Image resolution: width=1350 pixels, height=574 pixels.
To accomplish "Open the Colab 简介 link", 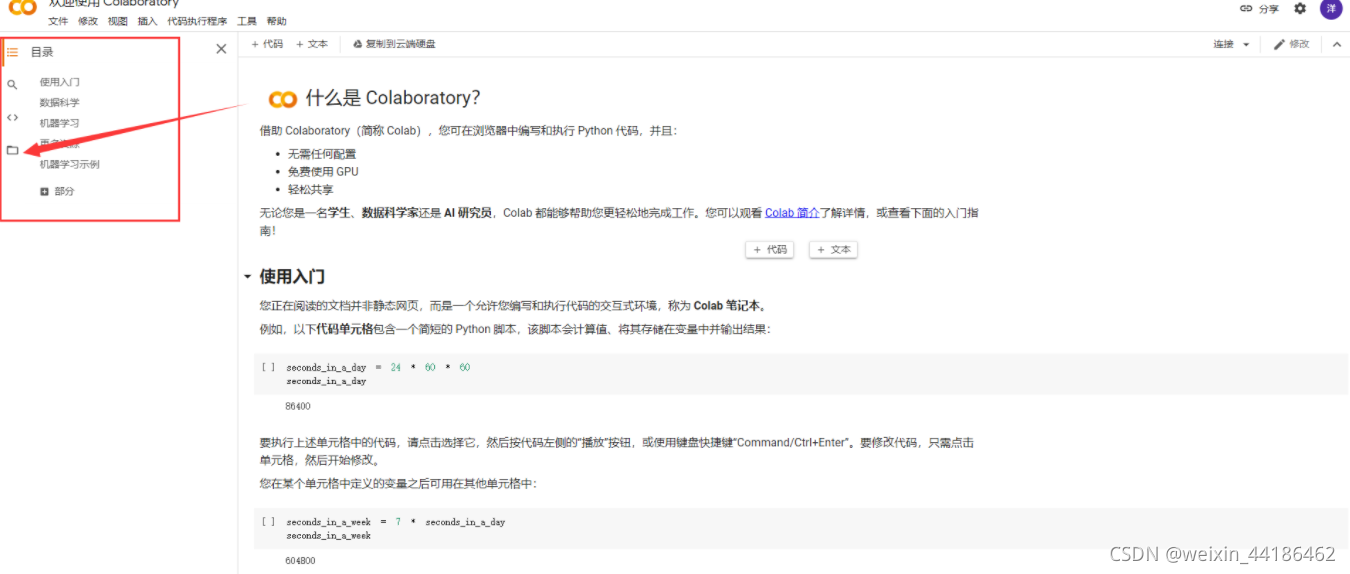I will click(792, 213).
